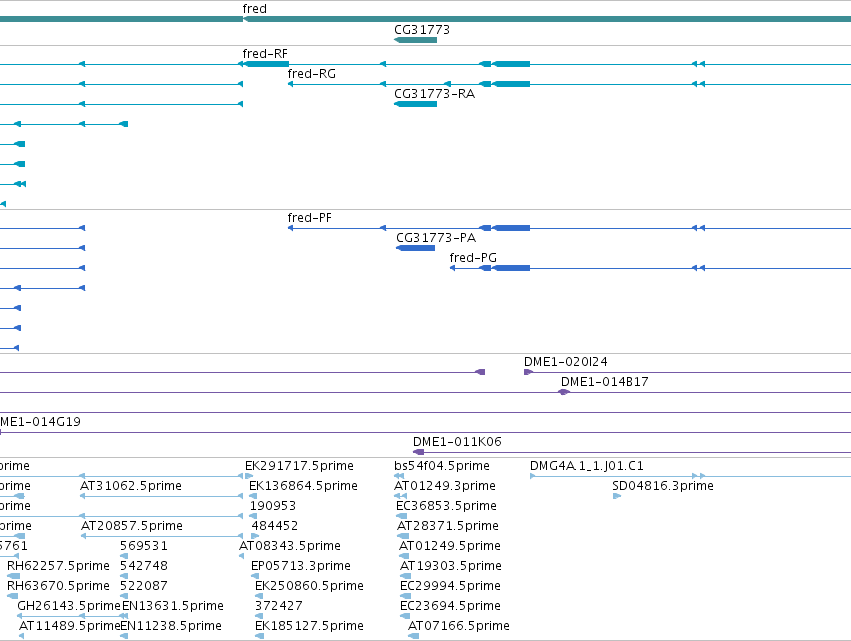Select the CG31773-RA transcript bar
This screenshot has width=851, height=641.
(x=415, y=104)
